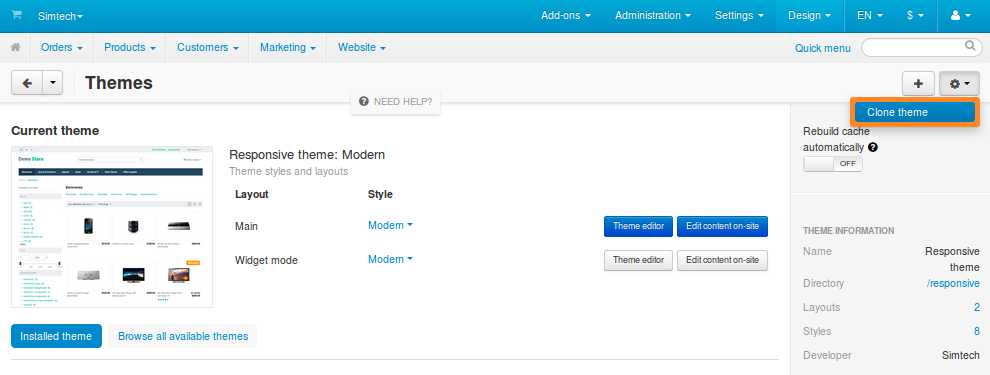Image resolution: width=990 pixels, height=375 pixels.
Task: Open the Administration menu
Action: tap(653, 16)
